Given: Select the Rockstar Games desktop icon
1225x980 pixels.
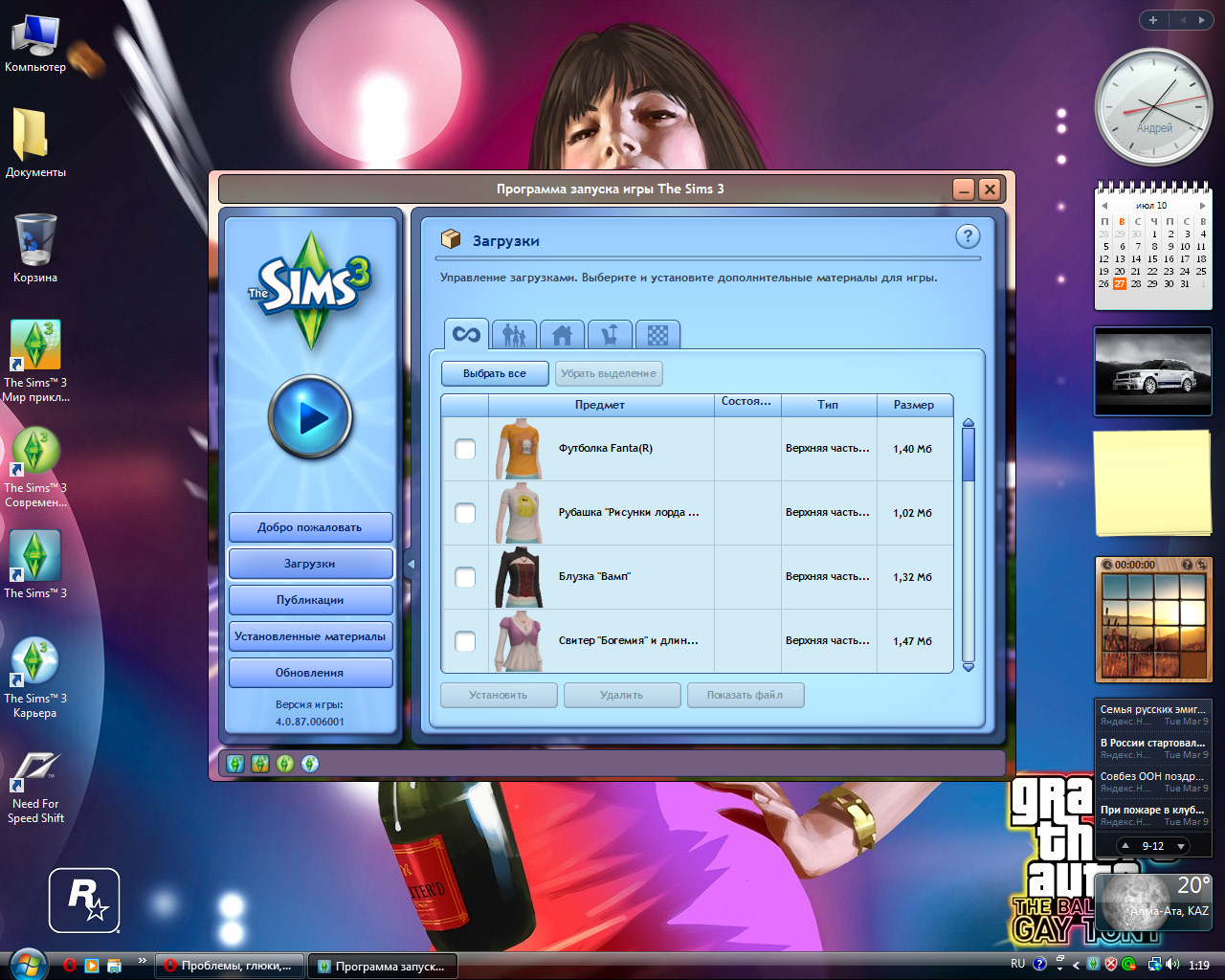Looking at the screenshot, I should [84, 901].
